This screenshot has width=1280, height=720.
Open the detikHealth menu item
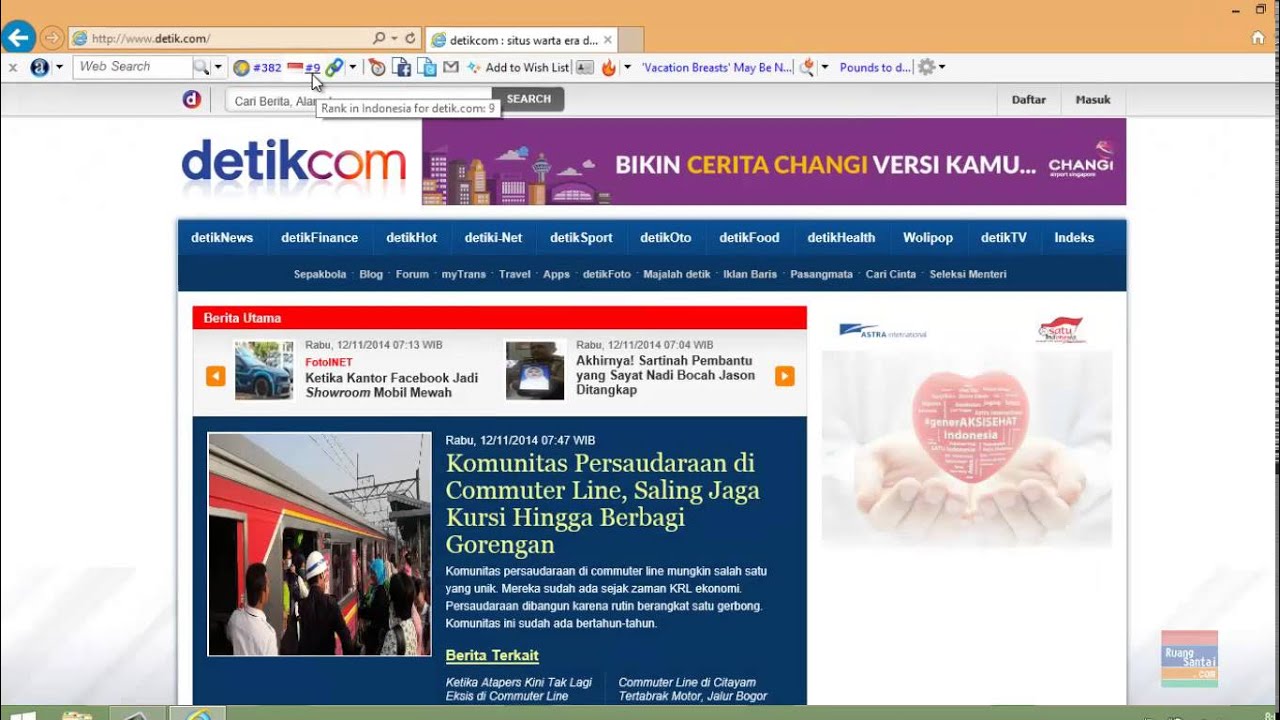[841, 238]
